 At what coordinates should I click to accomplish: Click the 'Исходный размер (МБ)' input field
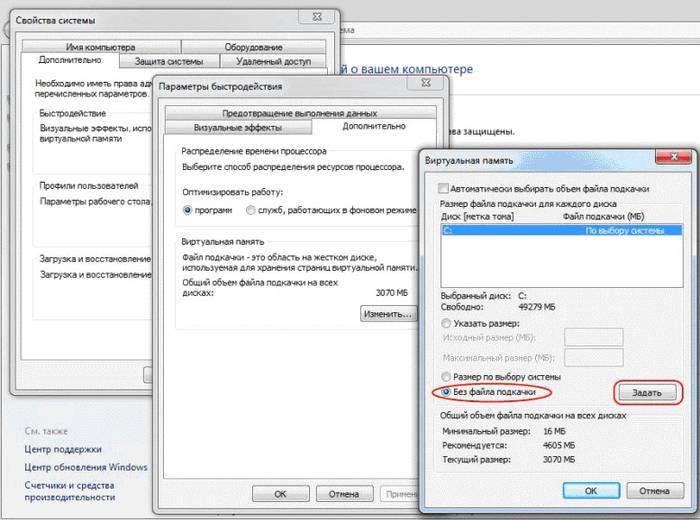pos(594,338)
